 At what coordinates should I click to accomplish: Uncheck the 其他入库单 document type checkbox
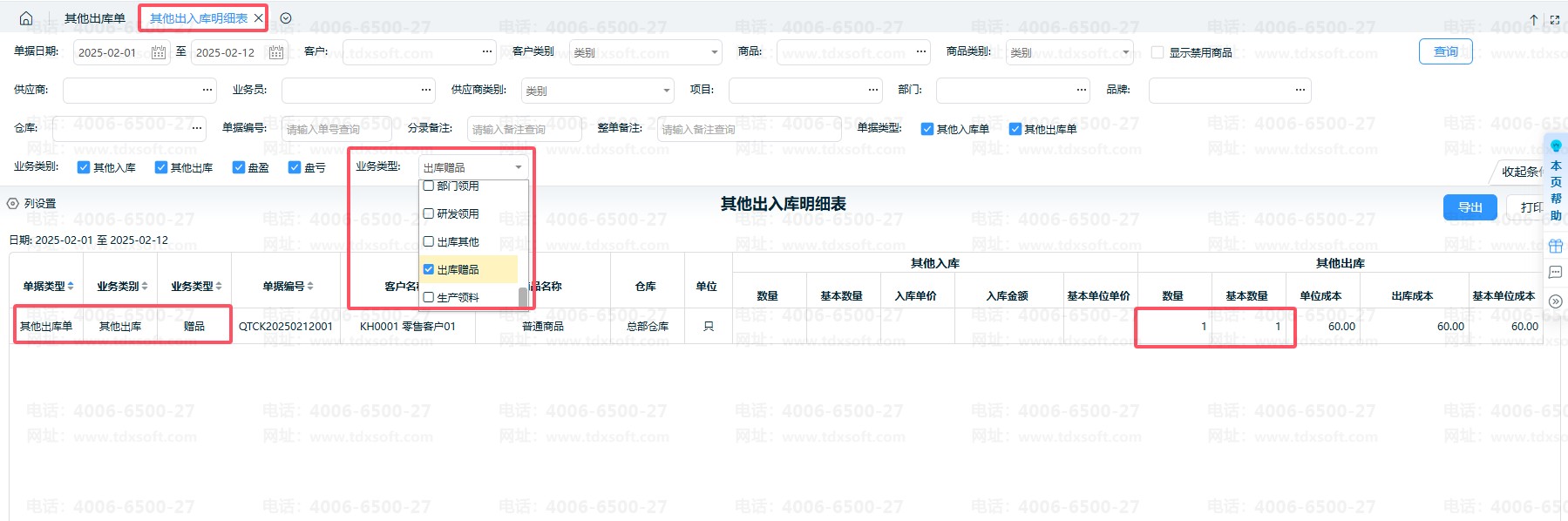click(x=927, y=129)
